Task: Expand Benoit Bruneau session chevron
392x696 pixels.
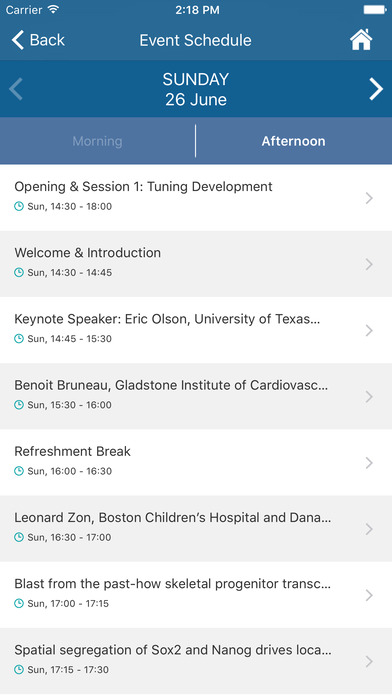Action: pos(369,396)
